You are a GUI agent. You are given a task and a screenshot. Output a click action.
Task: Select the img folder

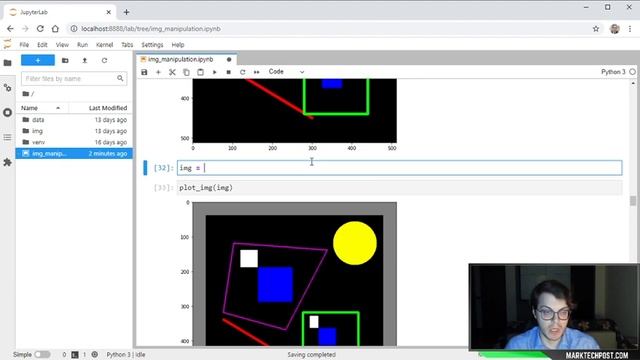[74, 131]
